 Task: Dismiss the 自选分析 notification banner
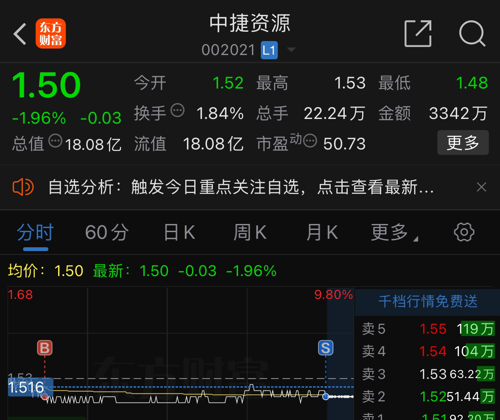pos(481,187)
